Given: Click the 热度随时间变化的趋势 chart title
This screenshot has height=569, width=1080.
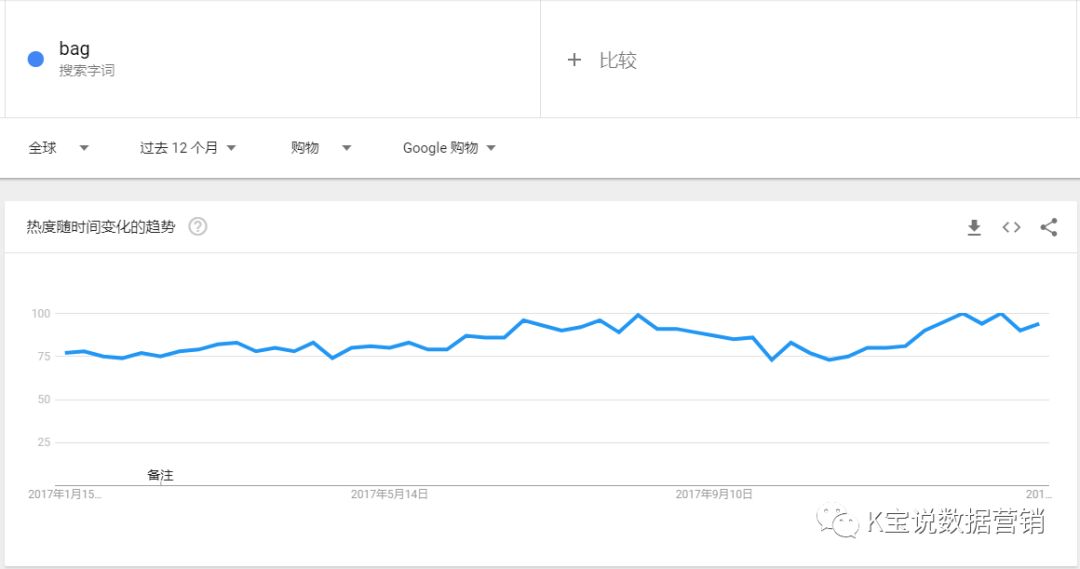Looking at the screenshot, I should [x=101, y=227].
